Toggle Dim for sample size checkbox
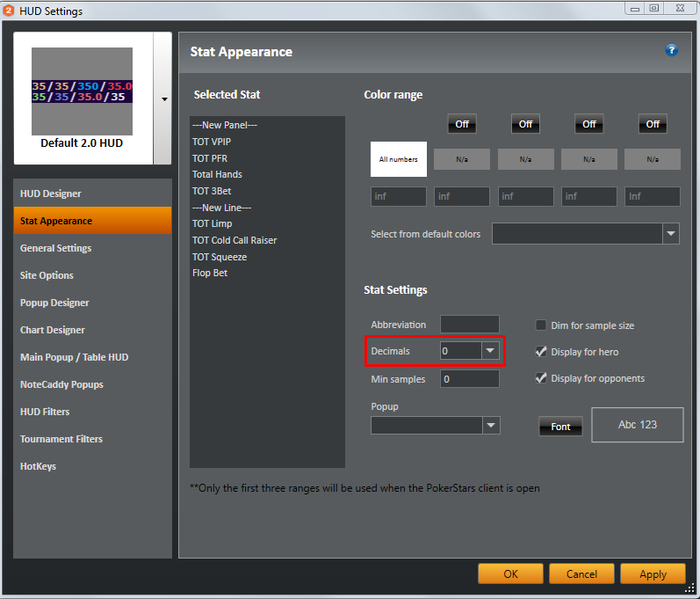The image size is (700, 599). point(541,325)
